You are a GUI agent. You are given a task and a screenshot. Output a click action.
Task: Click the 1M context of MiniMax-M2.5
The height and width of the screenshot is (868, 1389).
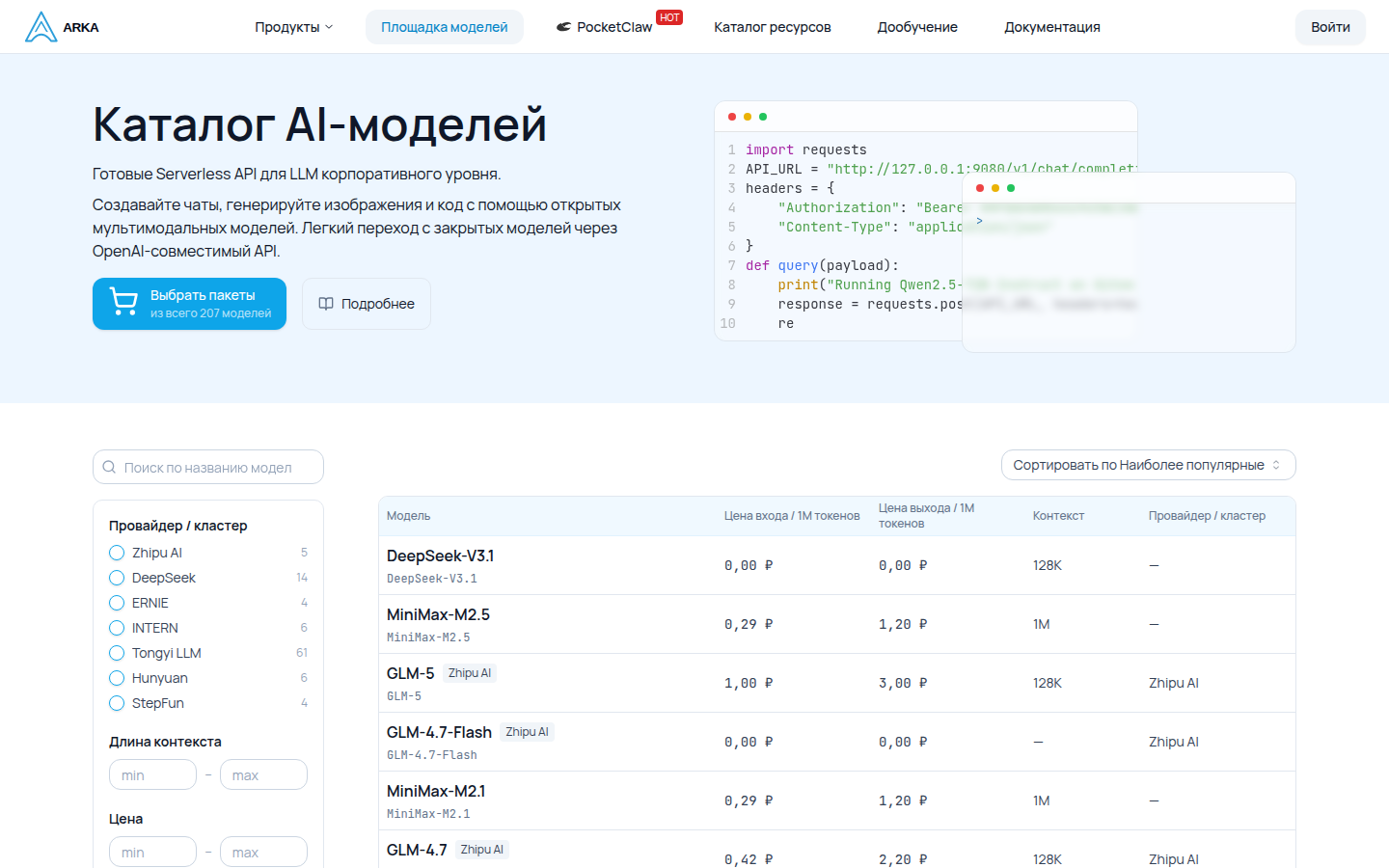tap(1042, 624)
